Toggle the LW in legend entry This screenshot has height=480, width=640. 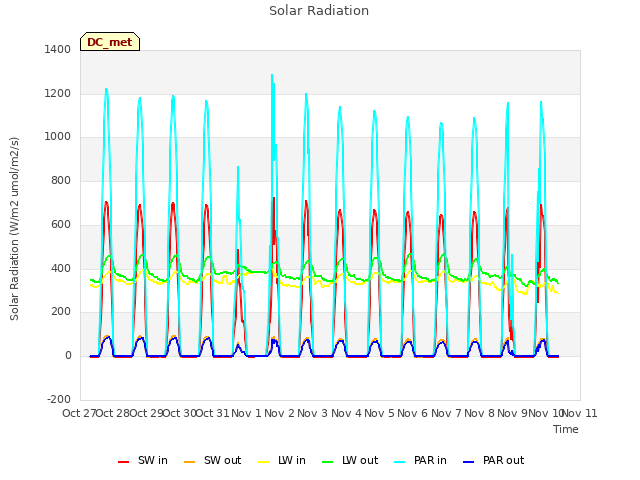tap(282, 460)
